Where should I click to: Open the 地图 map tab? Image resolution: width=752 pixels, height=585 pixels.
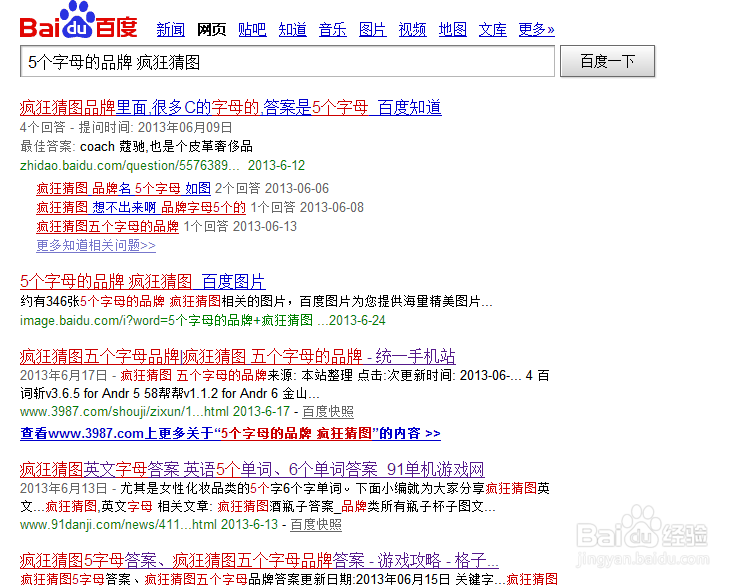tap(453, 30)
